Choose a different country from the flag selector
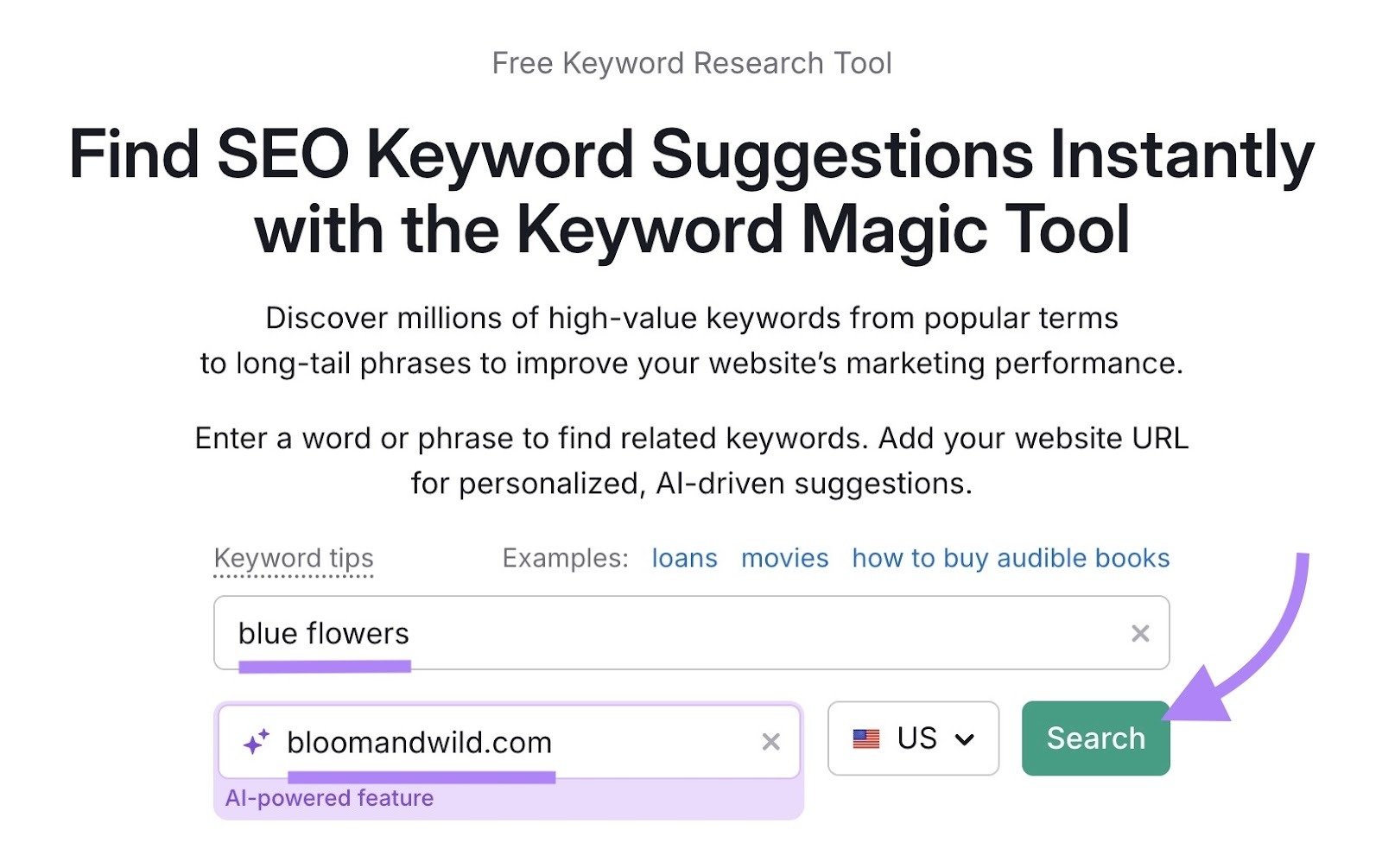Image resolution: width=1382 pixels, height=868 pixels. pos(912,738)
